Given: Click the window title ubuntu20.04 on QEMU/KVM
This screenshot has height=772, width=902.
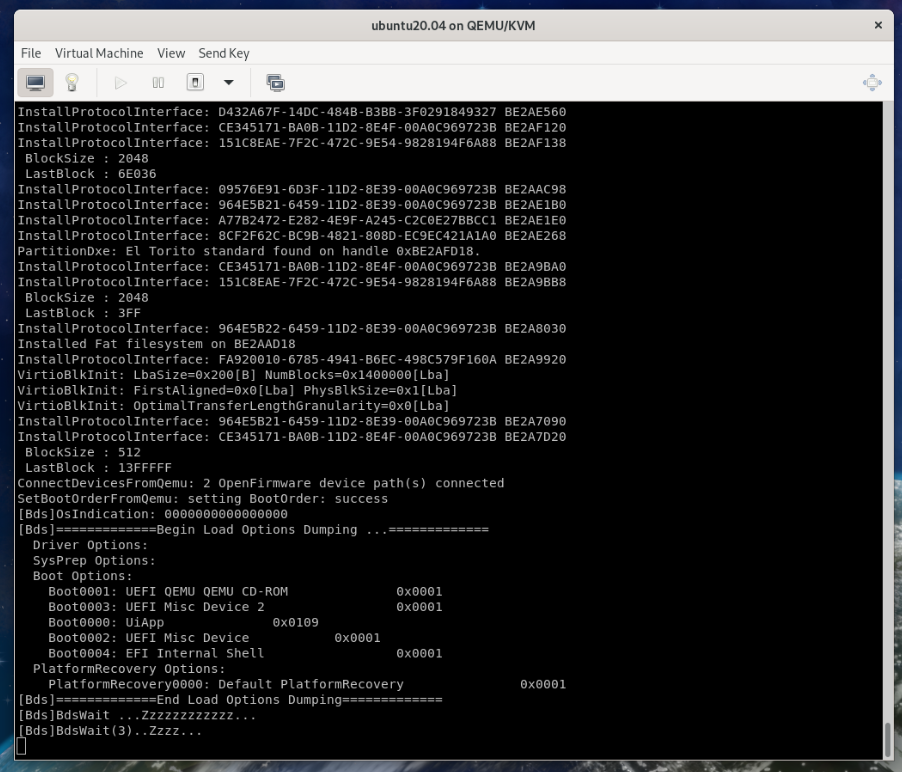Looking at the screenshot, I should [x=453, y=25].
